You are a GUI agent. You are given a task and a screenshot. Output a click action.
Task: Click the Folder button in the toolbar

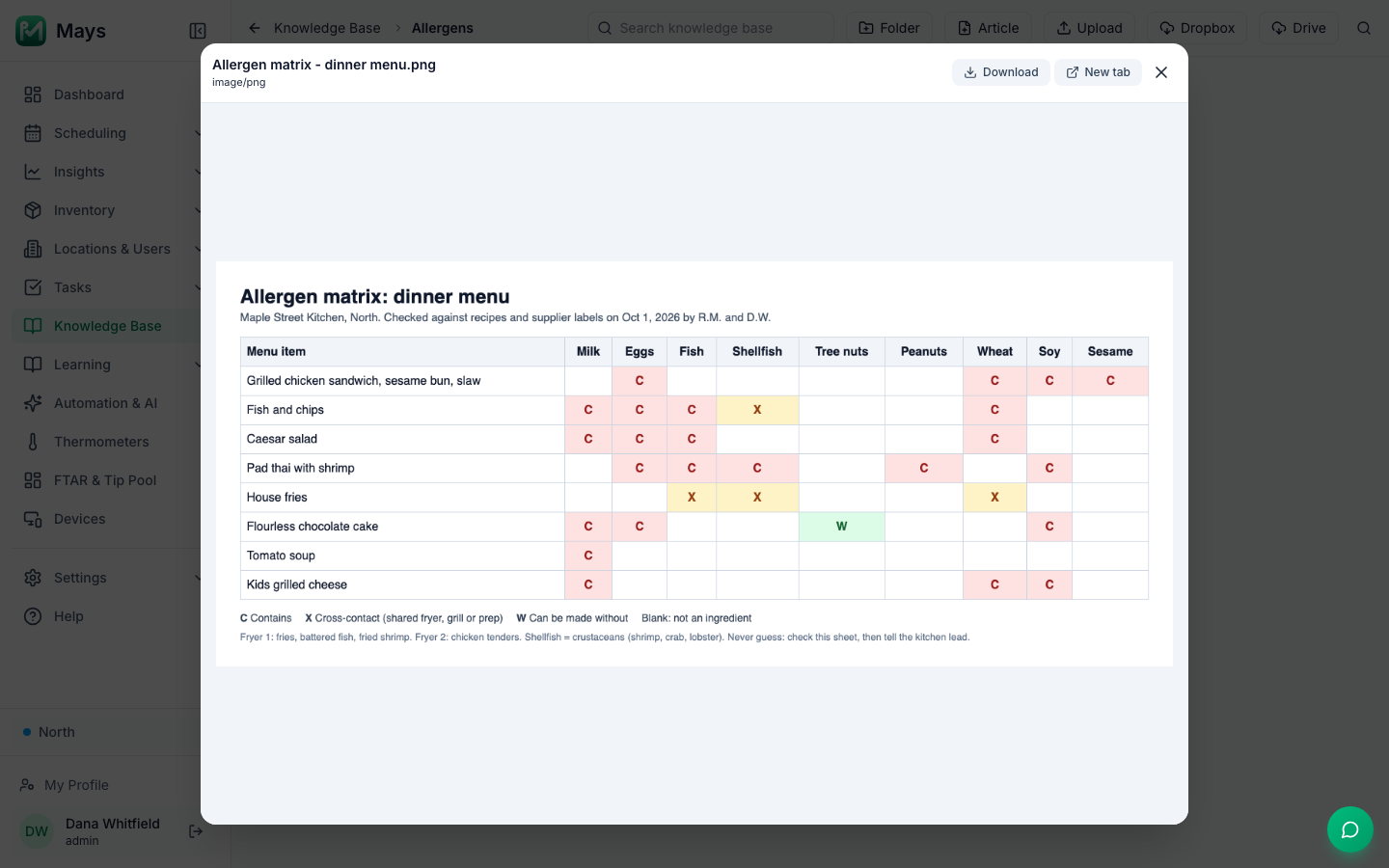point(889,28)
